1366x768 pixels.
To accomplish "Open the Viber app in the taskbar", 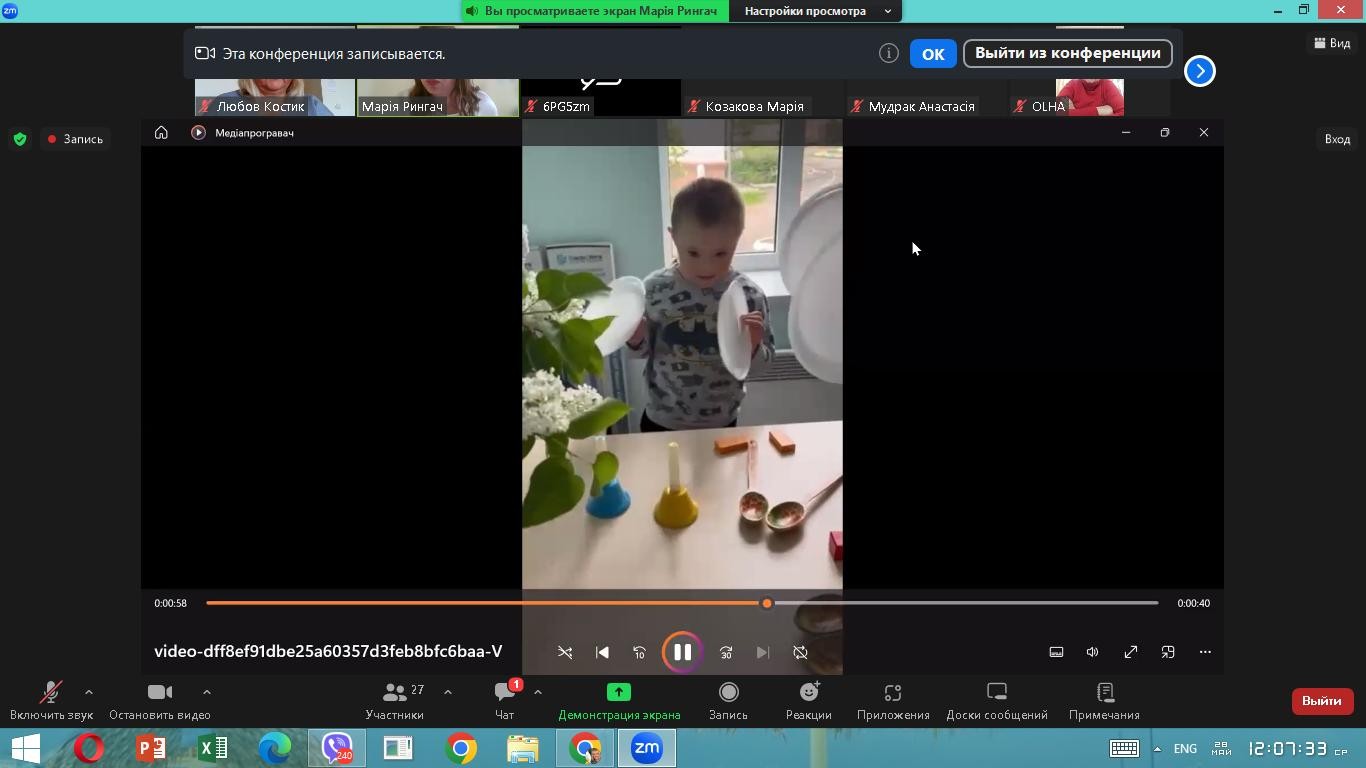I will [337, 748].
